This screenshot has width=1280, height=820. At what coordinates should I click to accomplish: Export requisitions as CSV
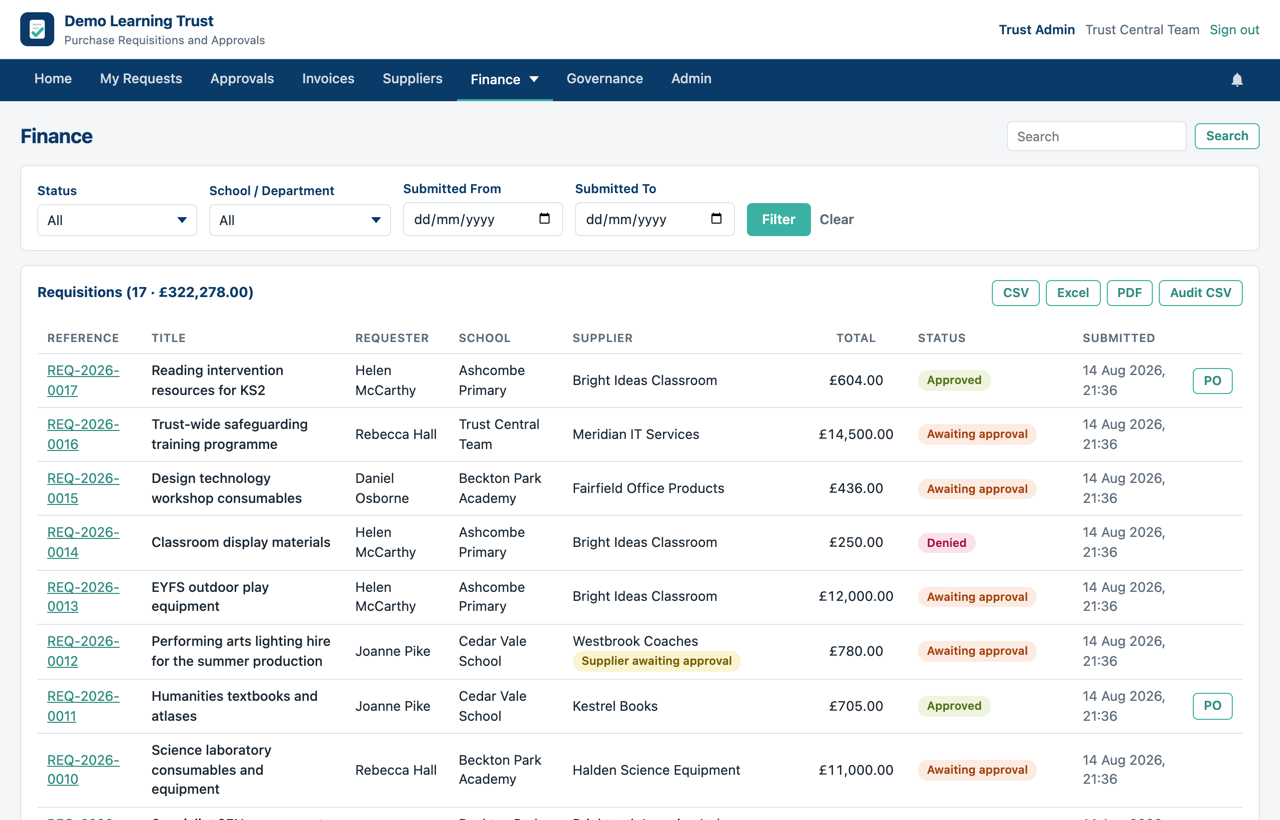tap(1016, 293)
